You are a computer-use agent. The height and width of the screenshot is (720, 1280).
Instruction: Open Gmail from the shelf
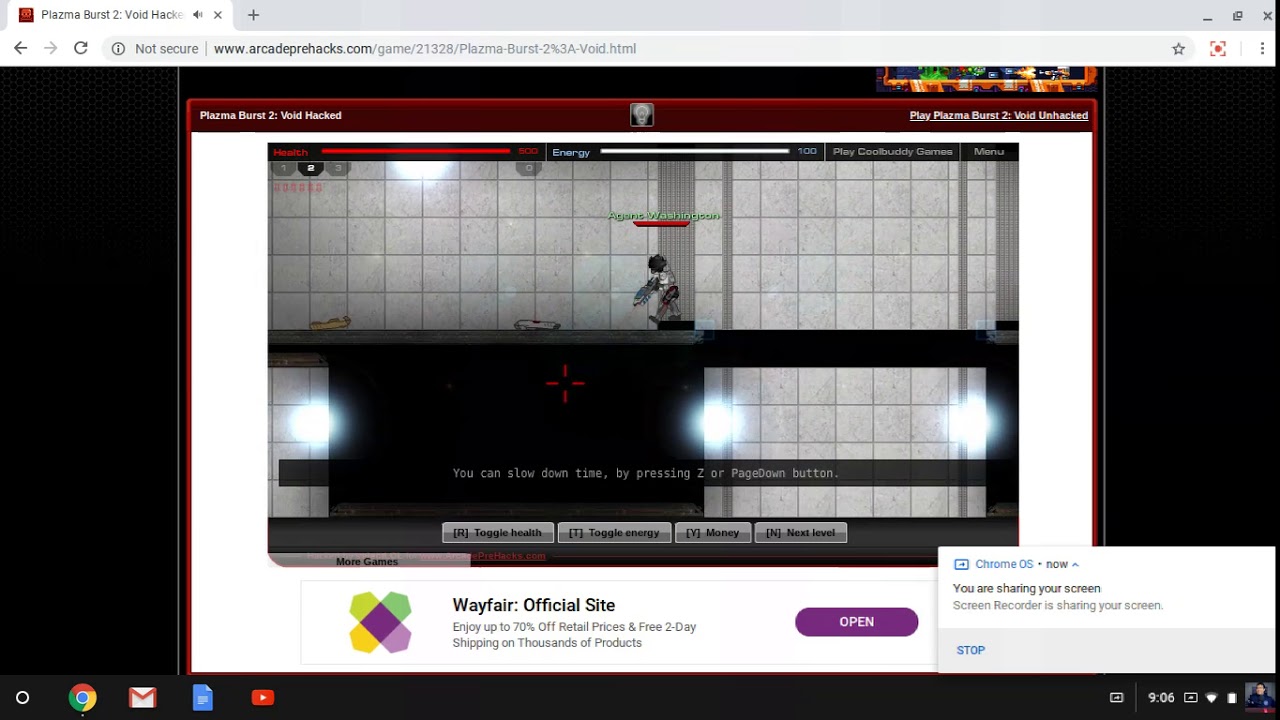tap(142, 697)
